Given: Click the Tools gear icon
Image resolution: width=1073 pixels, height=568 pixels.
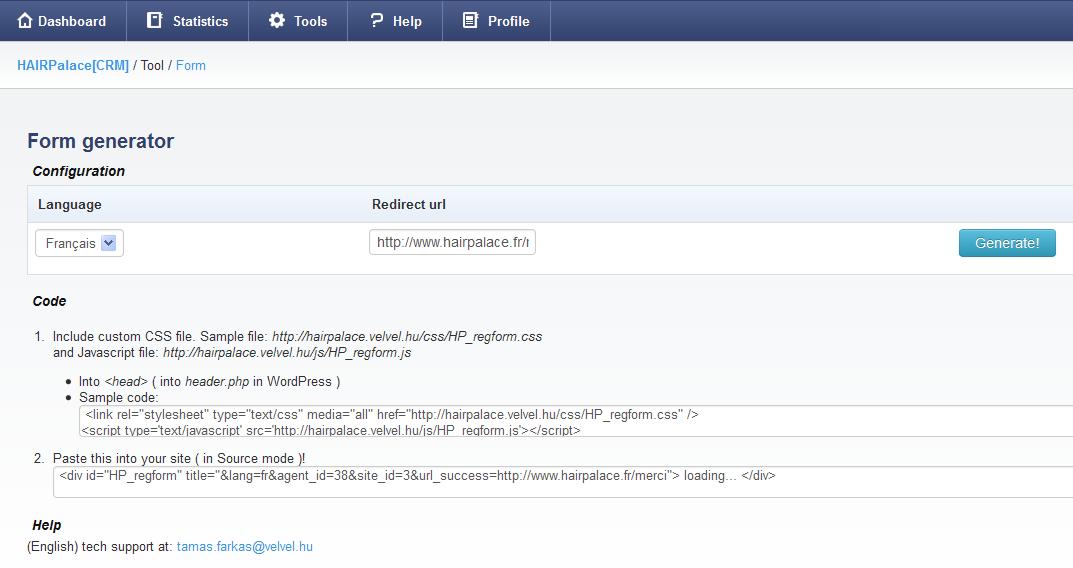Looking at the screenshot, I should [276, 21].
